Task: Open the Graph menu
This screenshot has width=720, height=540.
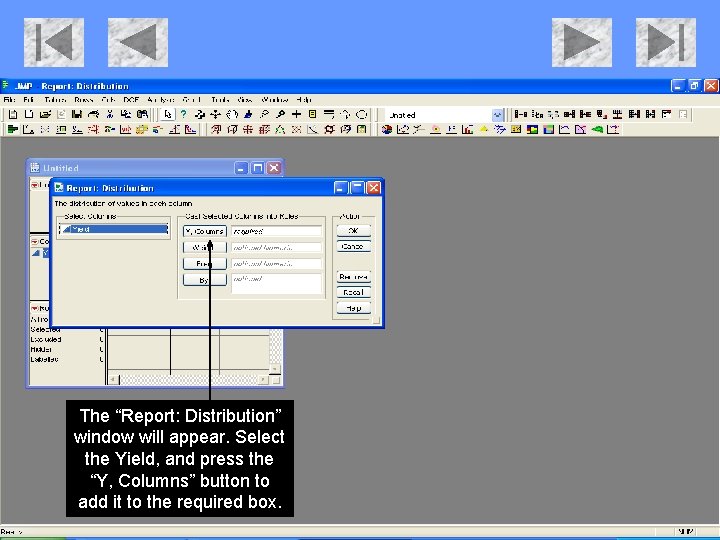Action: [191, 100]
